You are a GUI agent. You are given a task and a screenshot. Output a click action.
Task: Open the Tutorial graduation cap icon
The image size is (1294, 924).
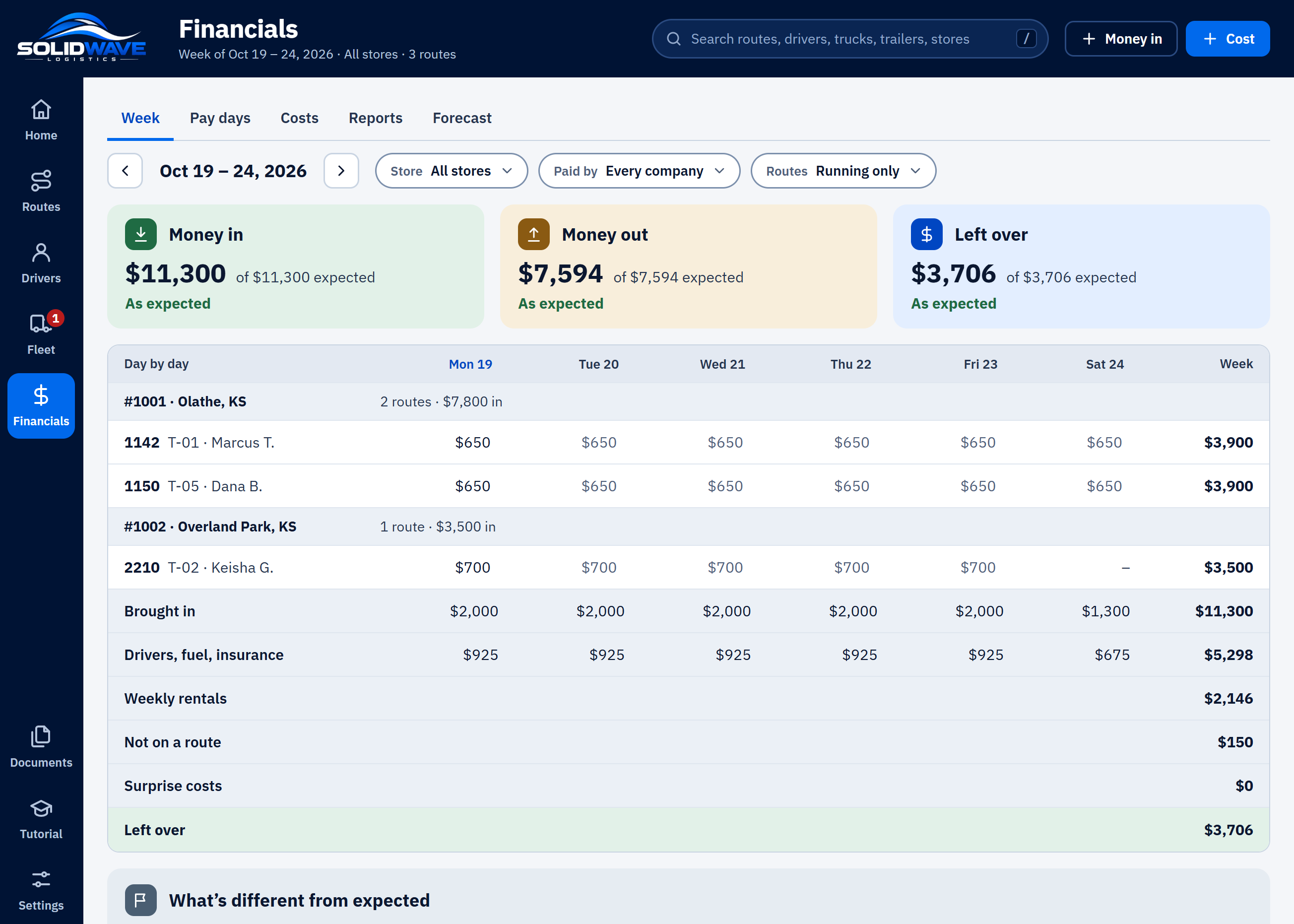(x=41, y=819)
